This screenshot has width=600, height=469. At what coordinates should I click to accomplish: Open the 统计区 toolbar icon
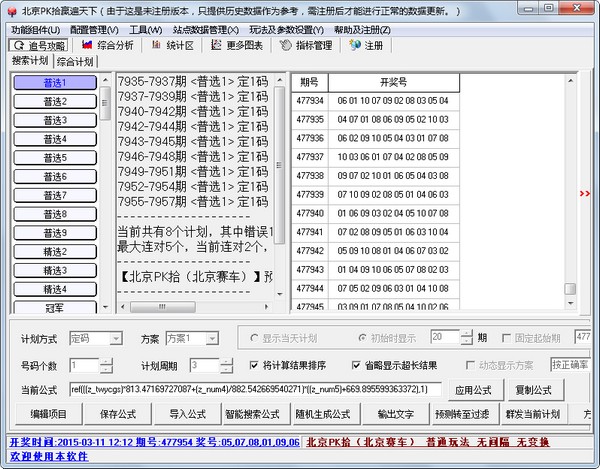[x=156, y=45]
